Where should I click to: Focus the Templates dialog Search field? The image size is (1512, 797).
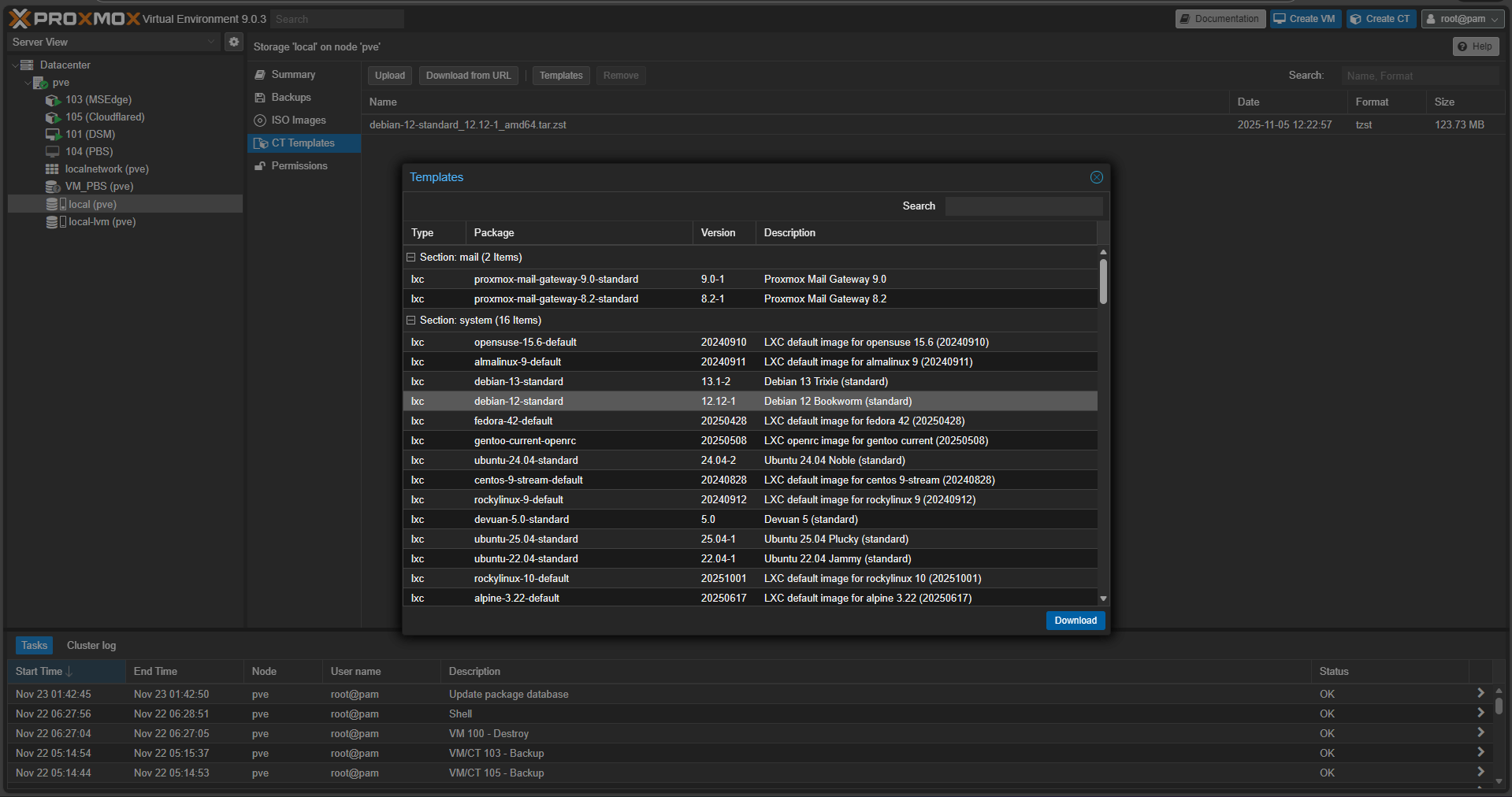(x=1023, y=206)
